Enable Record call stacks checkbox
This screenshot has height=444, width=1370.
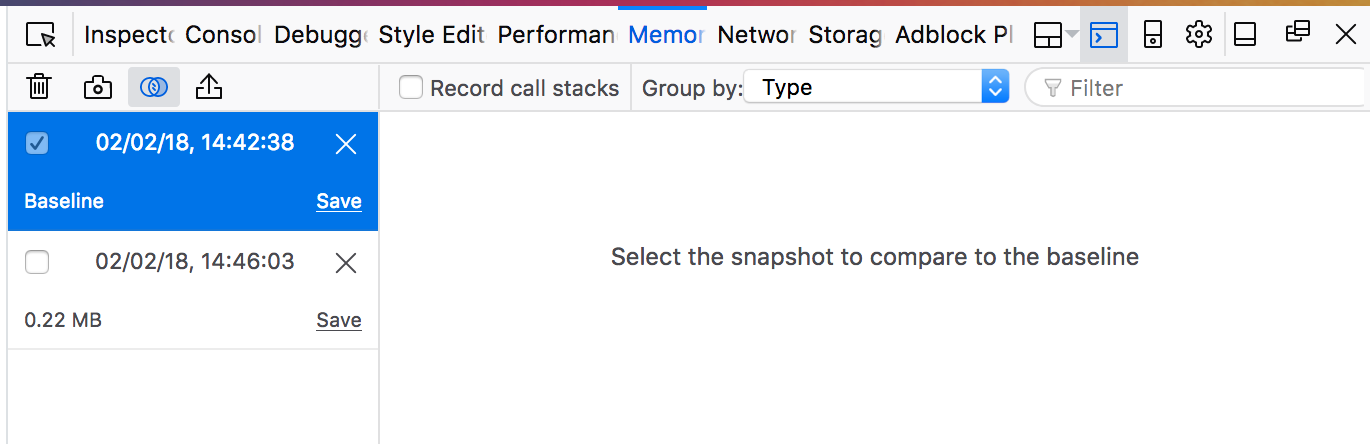[x=411, y=88]
